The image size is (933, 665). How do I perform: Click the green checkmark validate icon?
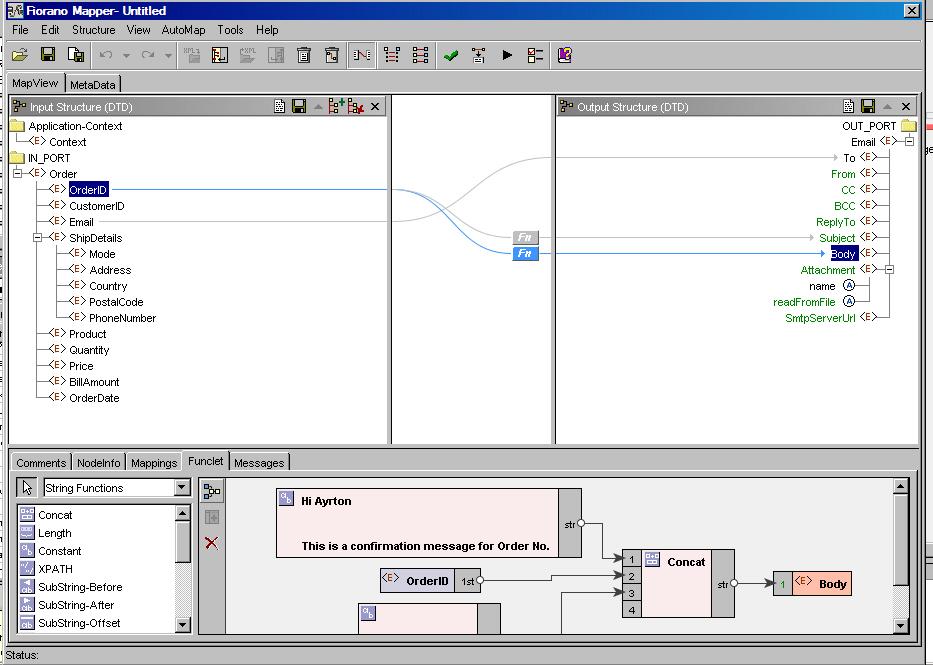[450, 56]
